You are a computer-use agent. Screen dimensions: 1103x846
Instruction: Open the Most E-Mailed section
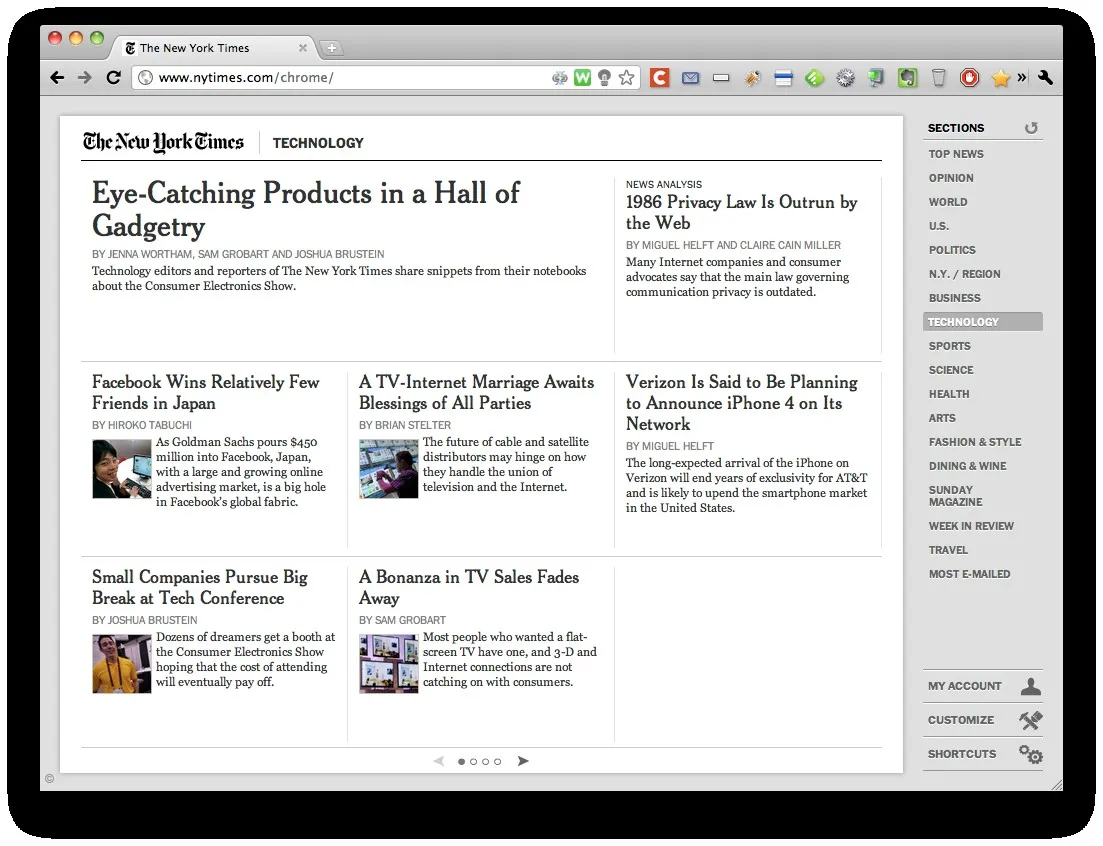969,574
